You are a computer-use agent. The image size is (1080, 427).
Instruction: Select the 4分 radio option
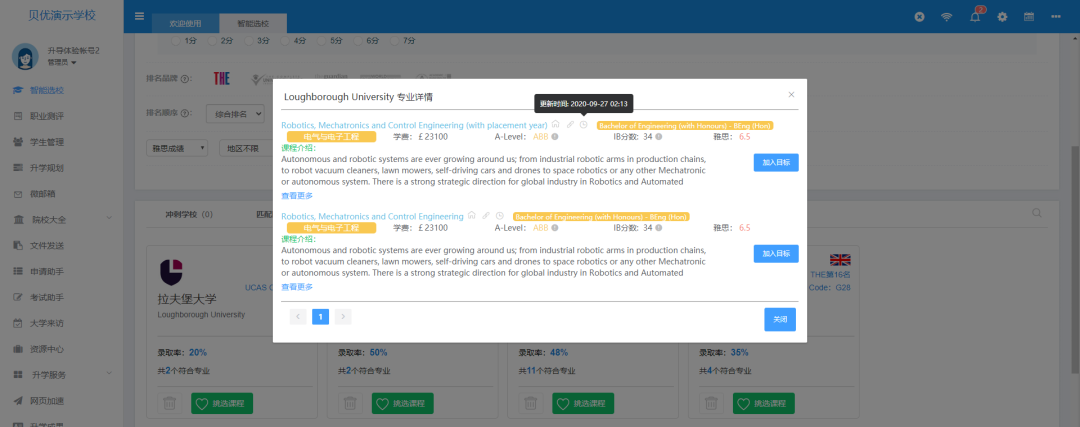tap(287, 41)
